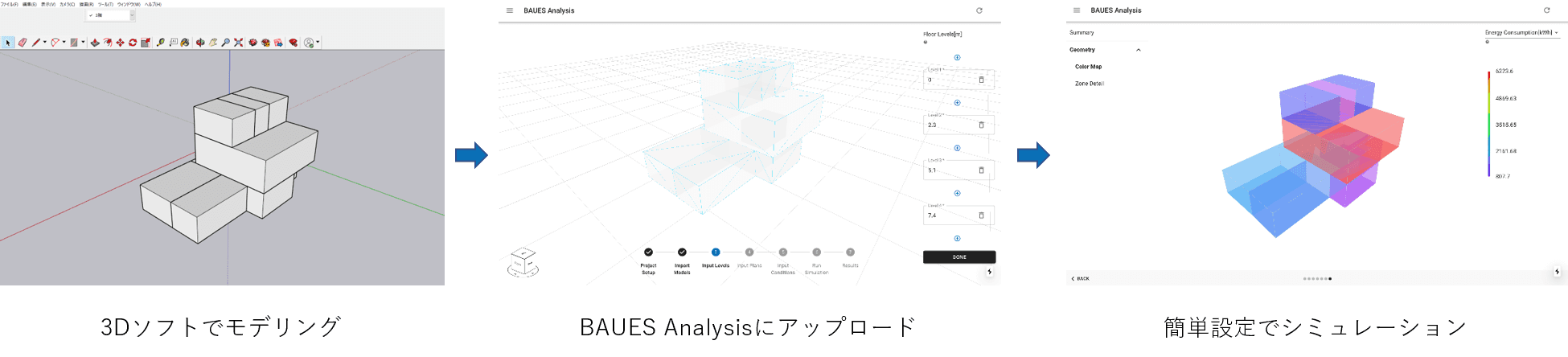The height and width of the screenshot is (357, 1568).
Task: Open the ヘルプ(H) menu in SketchUp
Action: coord(153,4)
